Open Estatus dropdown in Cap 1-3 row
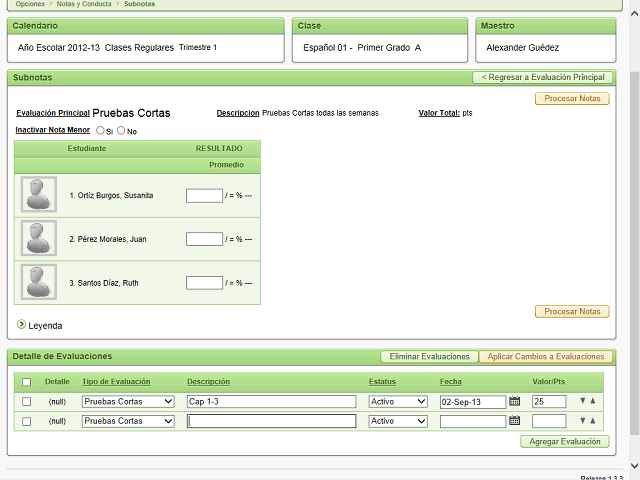This screenshot has width=640, height=480. click(398, 401)
